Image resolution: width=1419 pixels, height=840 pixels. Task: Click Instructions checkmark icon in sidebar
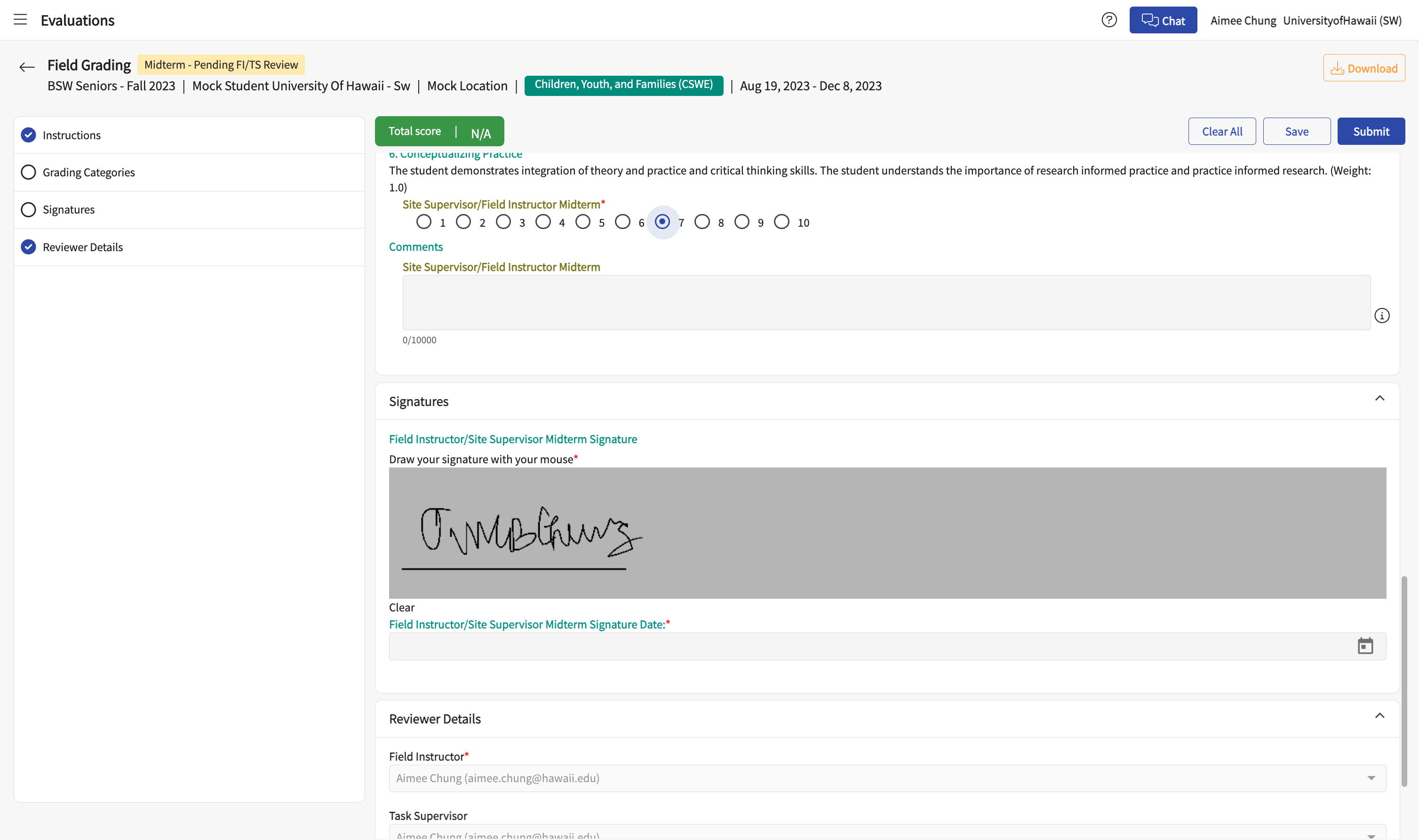(x=28, y=135)
